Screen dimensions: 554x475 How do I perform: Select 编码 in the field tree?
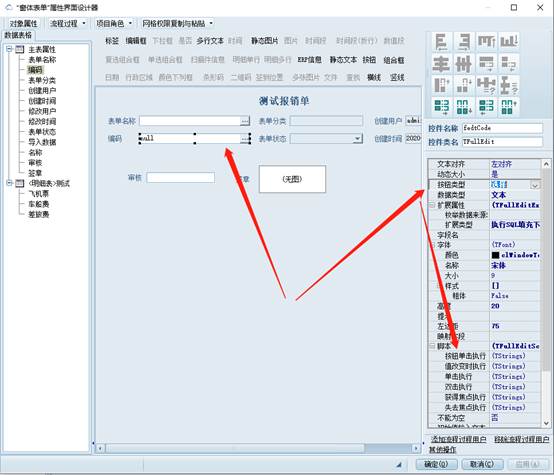(x=35, y=70)
